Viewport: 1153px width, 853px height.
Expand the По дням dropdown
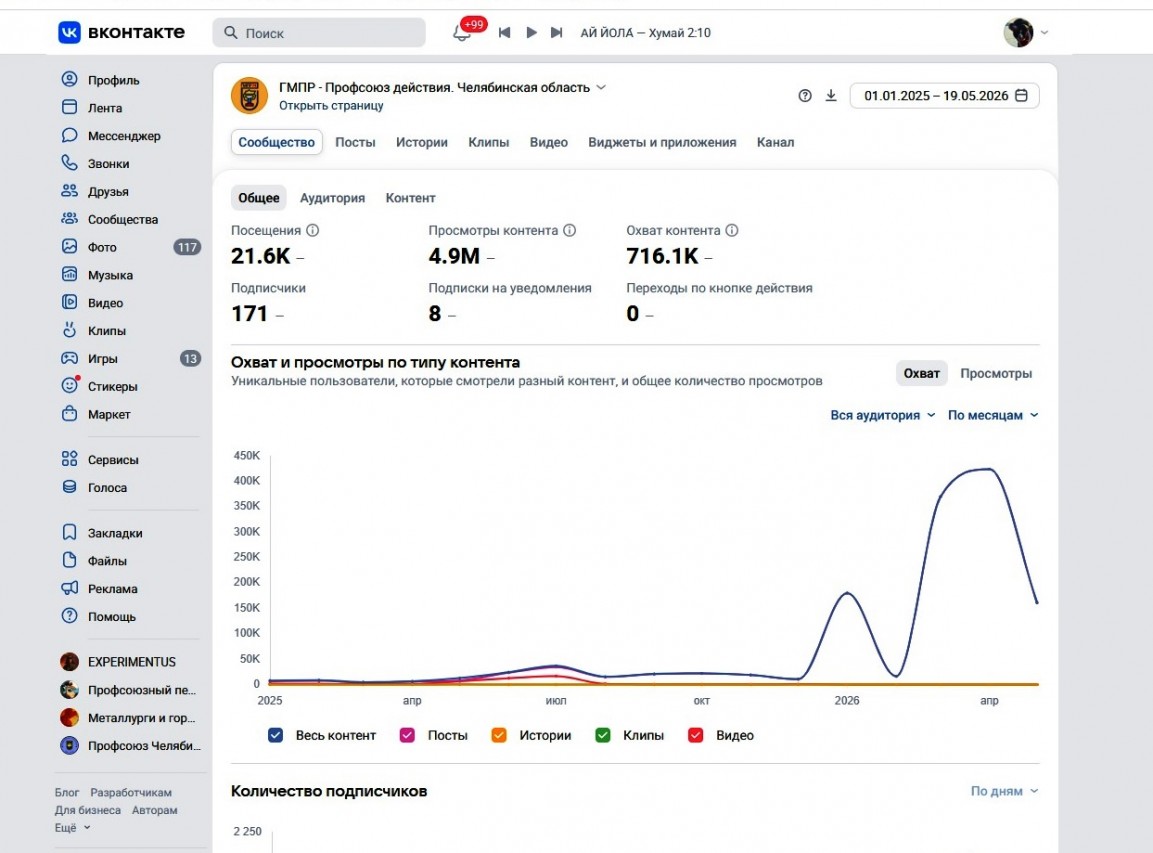click(1004, 790)
